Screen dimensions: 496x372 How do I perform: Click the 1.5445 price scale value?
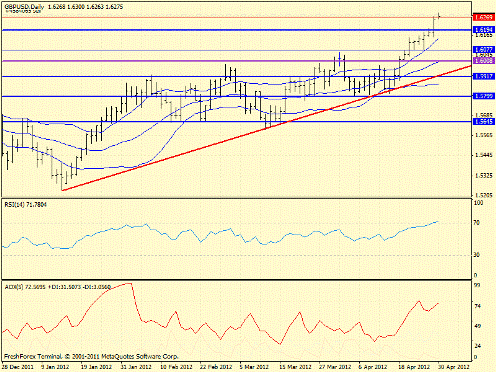click(x=483, y=155)
